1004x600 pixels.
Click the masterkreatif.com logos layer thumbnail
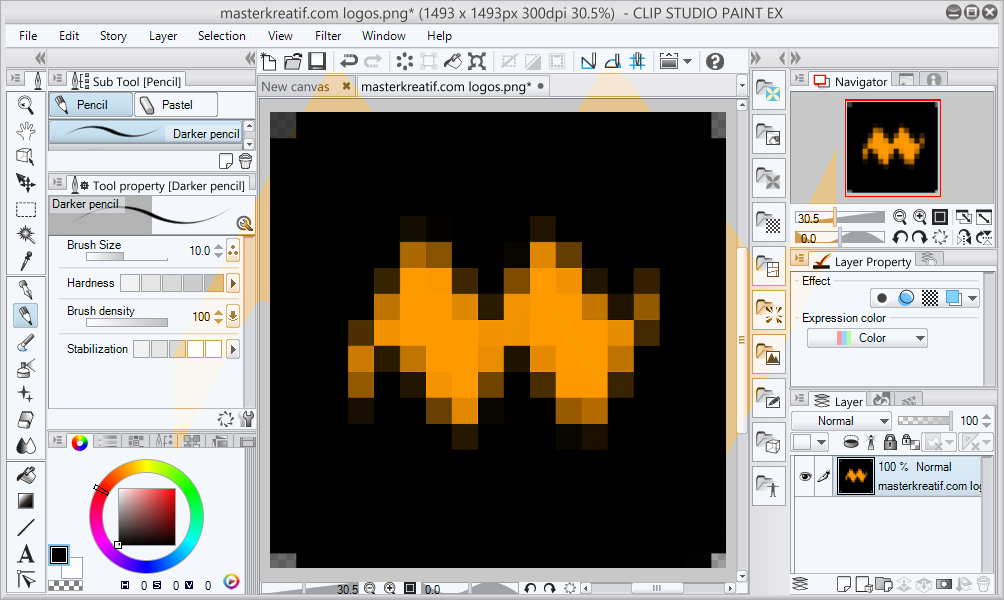pyautogui.click(x=855, y=476)
